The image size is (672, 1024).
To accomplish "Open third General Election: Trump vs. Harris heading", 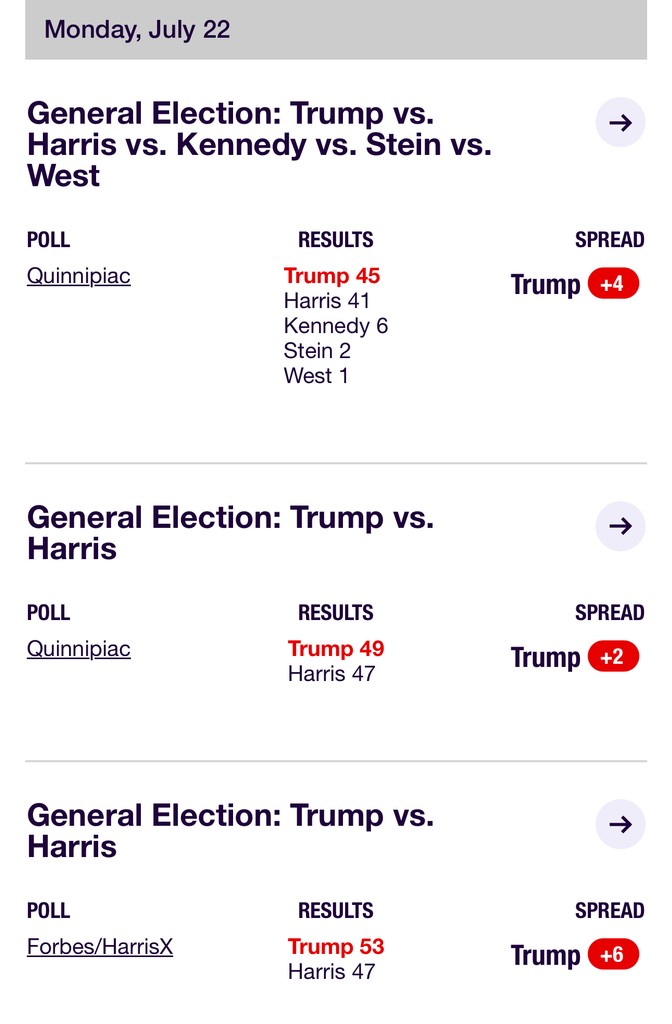I will point(230,831).
